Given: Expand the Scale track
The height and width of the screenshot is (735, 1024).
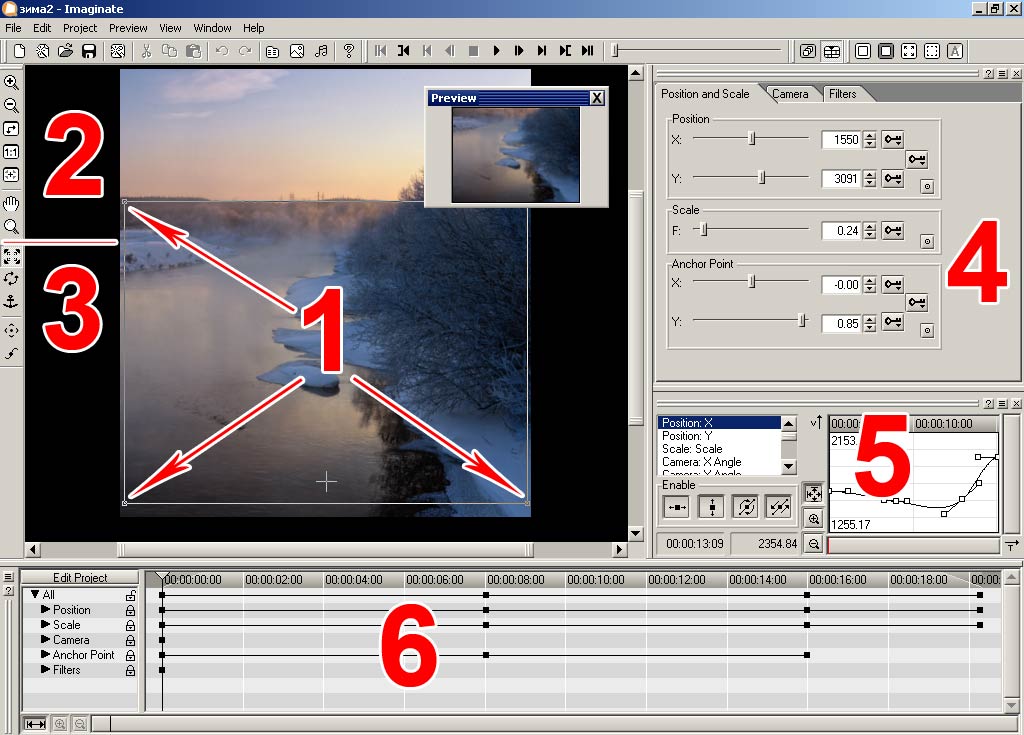Looking at the screenshot, I should pos(45,625).
